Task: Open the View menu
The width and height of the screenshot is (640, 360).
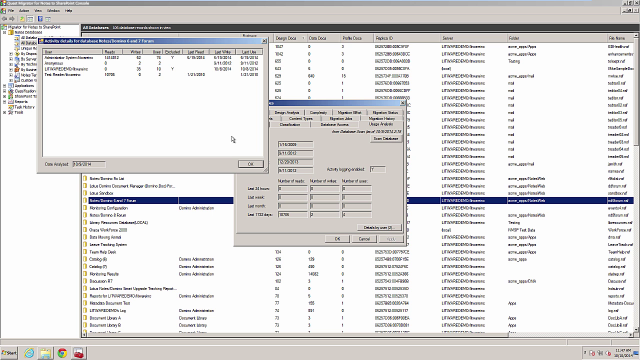Action: [38, 11]
